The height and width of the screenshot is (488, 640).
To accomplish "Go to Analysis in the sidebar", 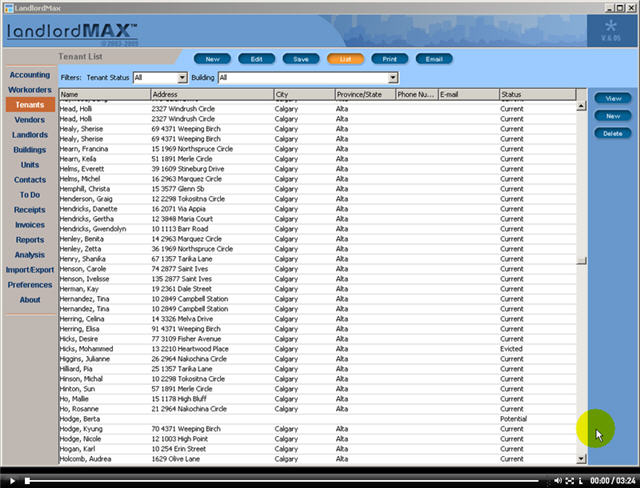I will (30, 255).
